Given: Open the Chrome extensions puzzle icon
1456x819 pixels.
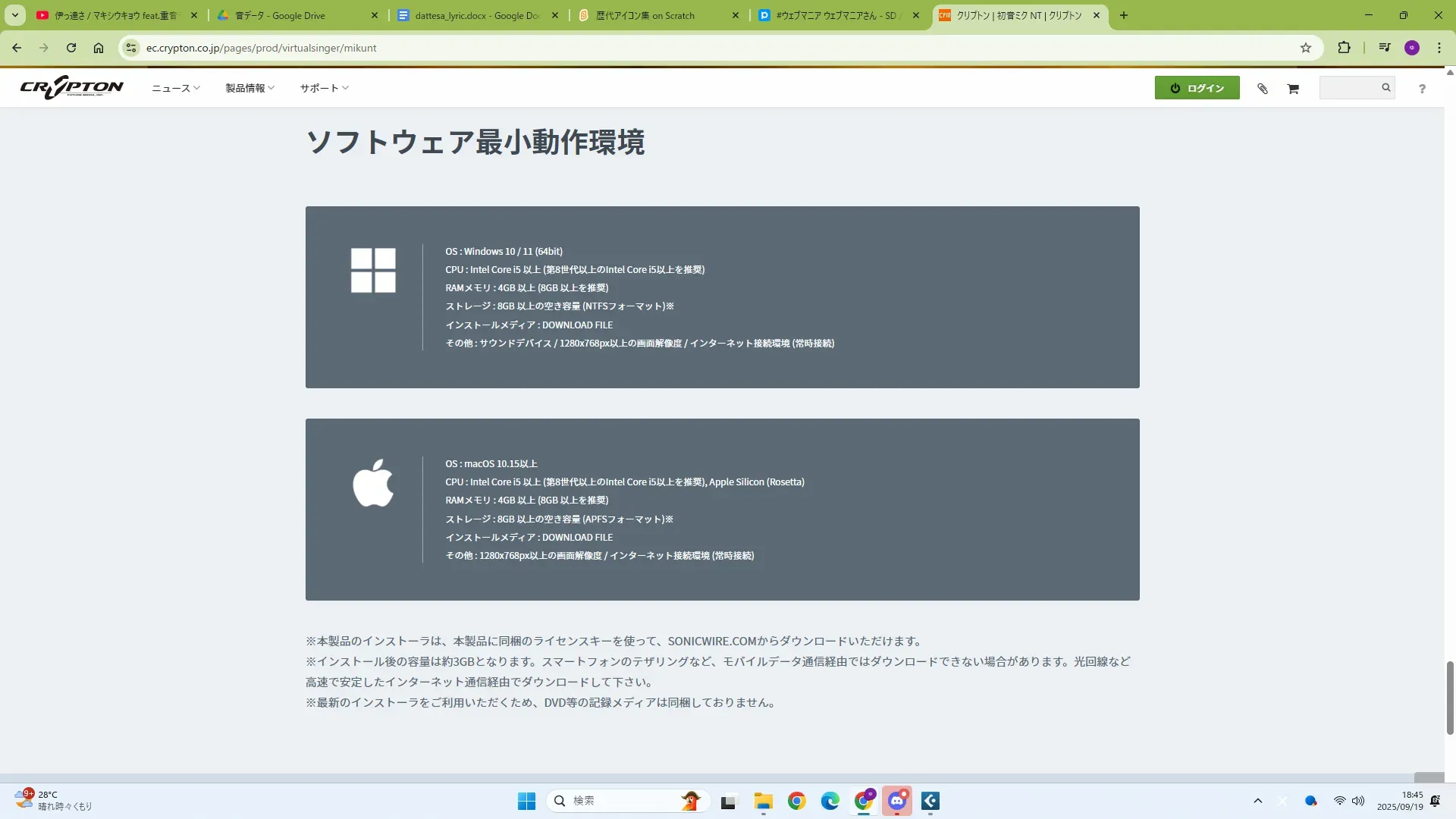Looking at the screenshot, I should pyautogui.click(x=1344, y=48).
